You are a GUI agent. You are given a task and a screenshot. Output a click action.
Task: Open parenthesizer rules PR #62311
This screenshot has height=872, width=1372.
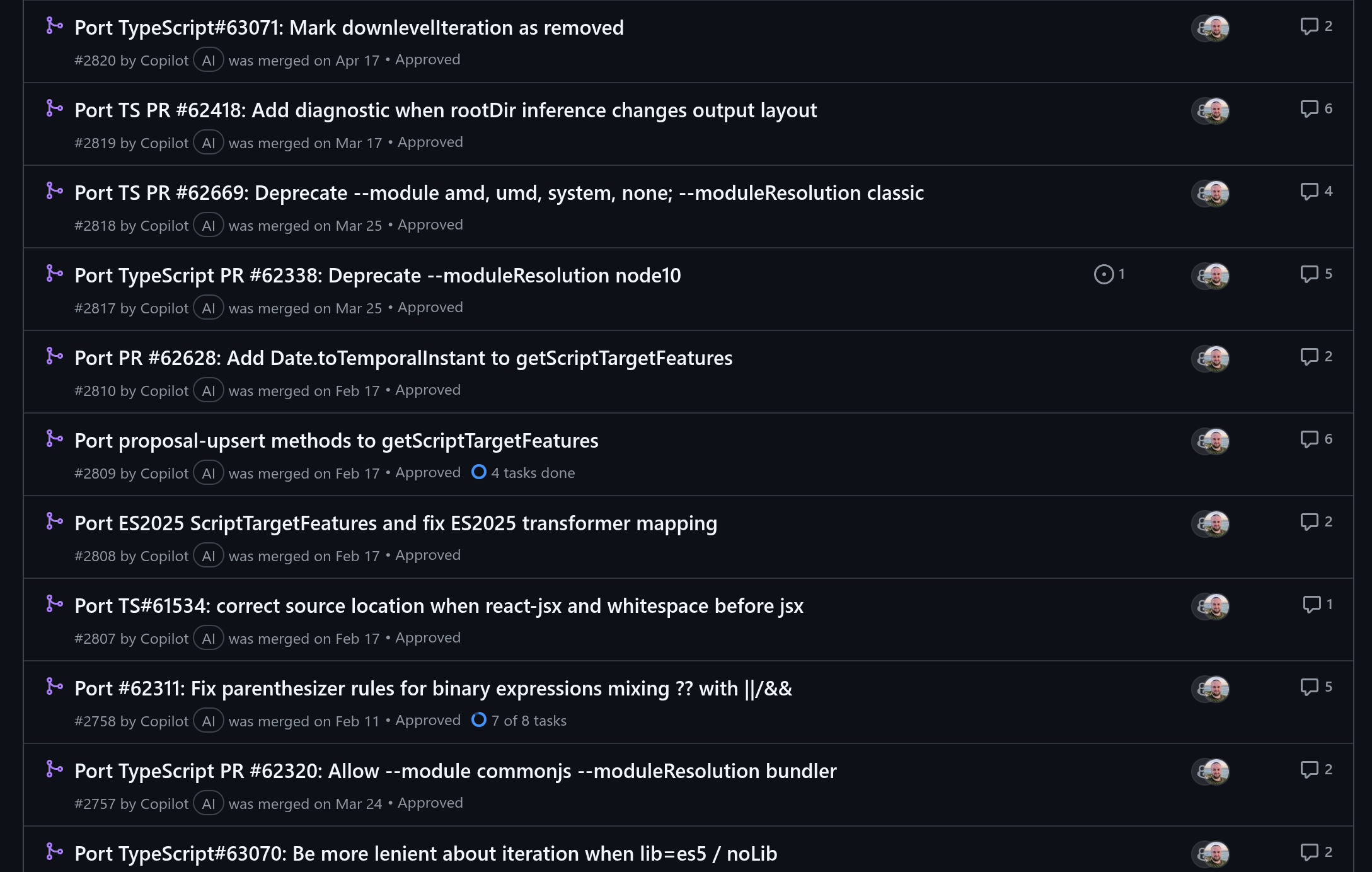coord(433,689)
